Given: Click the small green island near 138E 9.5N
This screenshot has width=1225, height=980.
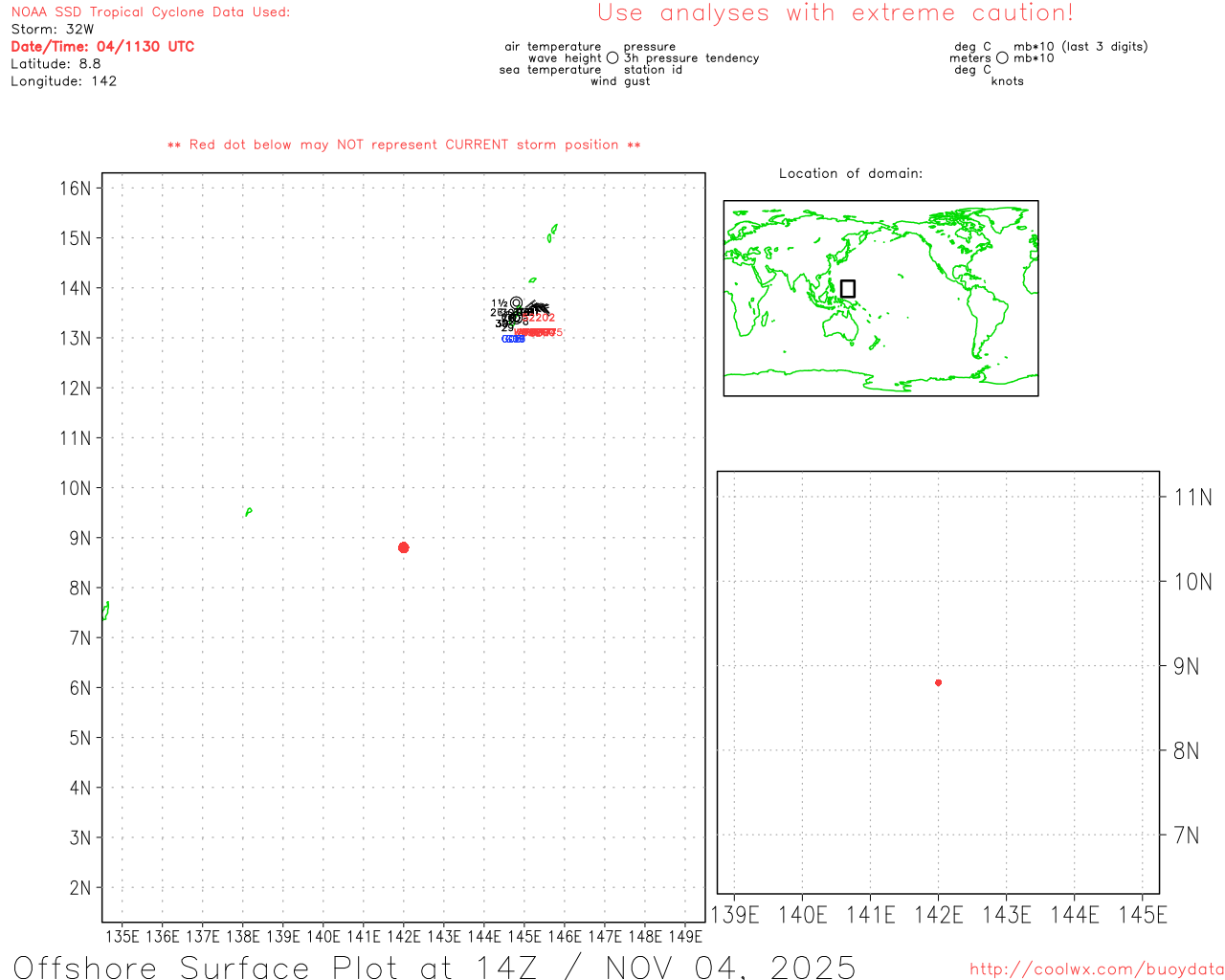Looking at the screenshot, I should (x=248, y=512).
